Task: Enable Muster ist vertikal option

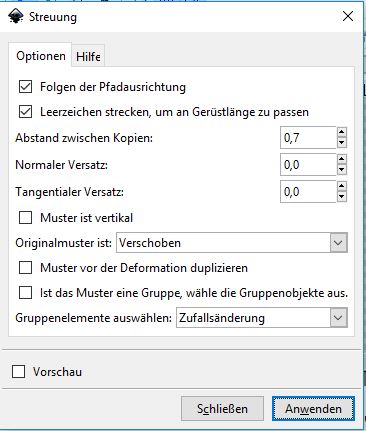Action: 26,218
